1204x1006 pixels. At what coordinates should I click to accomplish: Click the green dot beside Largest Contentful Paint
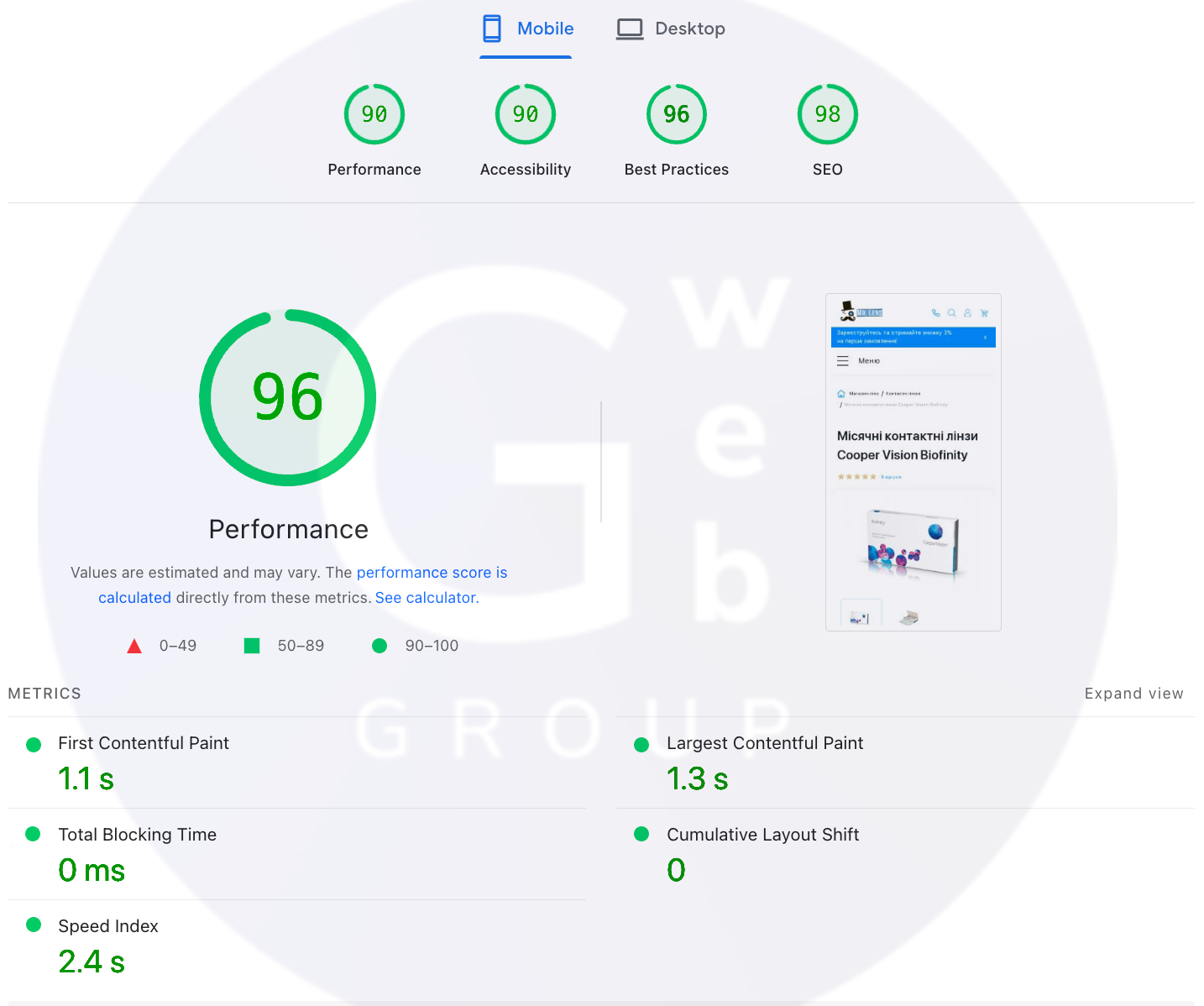pyautogui.click(x=641, y=744)
